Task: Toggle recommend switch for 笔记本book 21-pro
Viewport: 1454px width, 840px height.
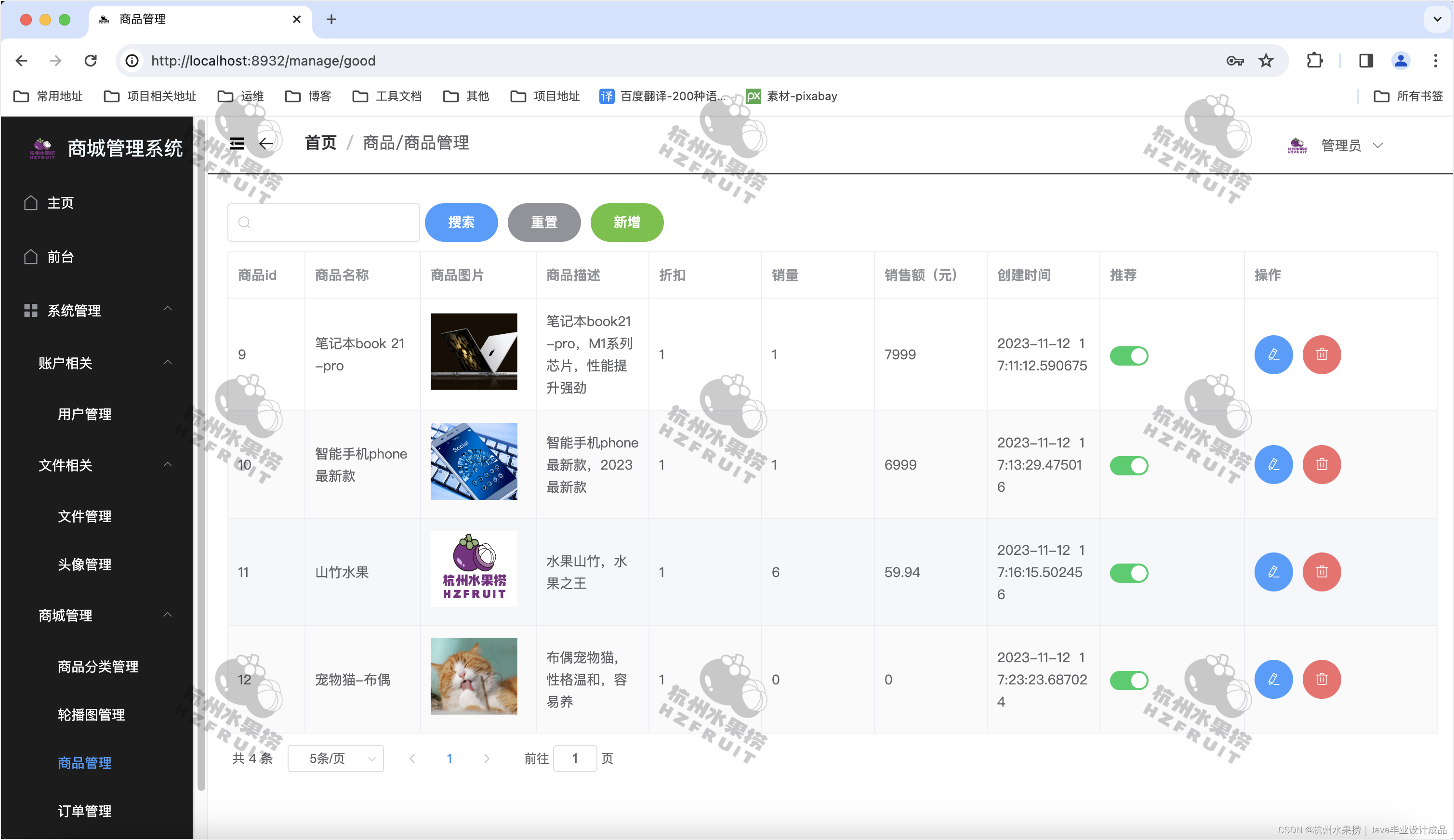Action: coord(1129,355)
